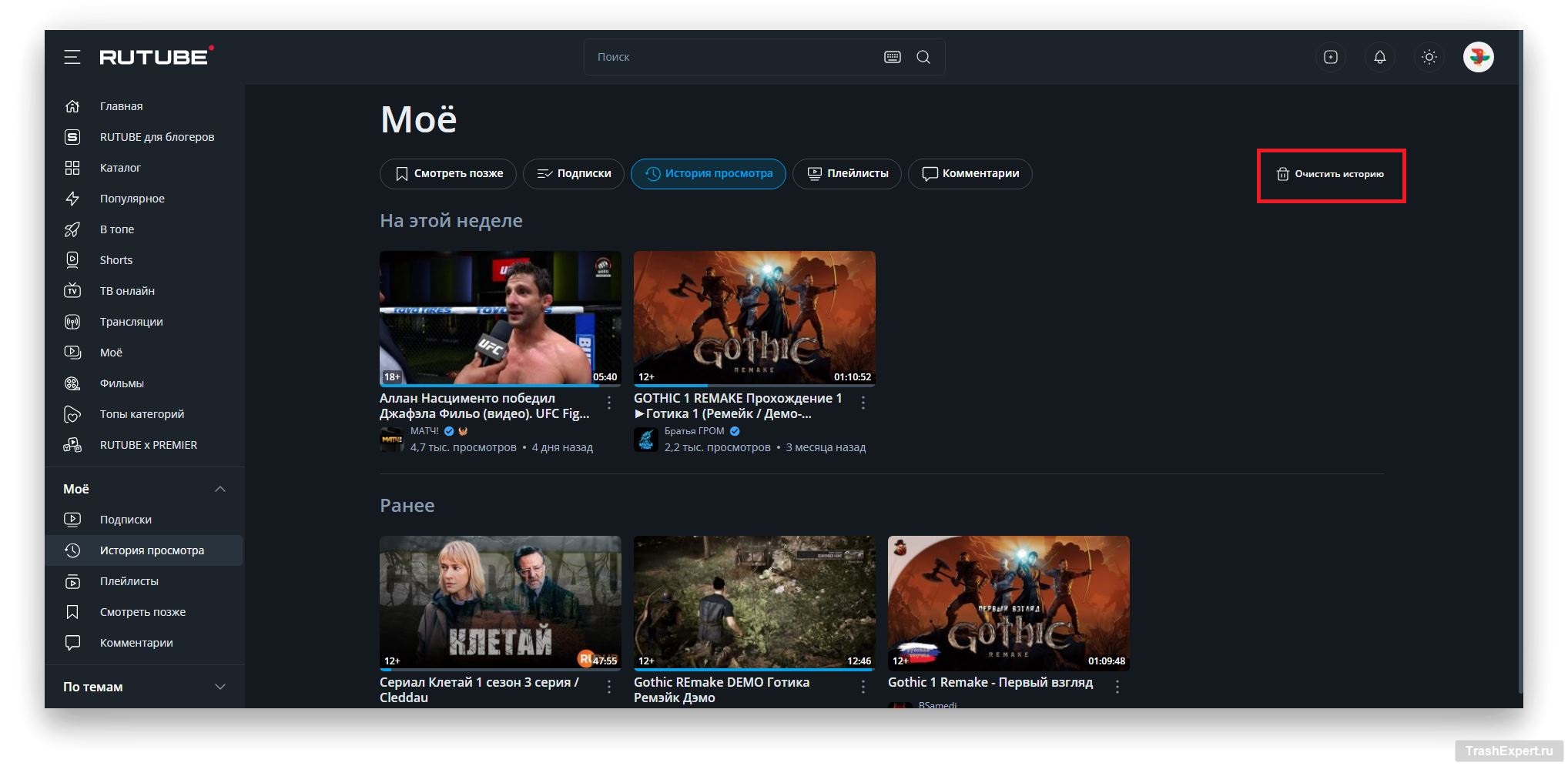The width and height of the screenshot is (1568, 766).
Task: Play the Клетай series thumbnail
Action: coord(500,602)
